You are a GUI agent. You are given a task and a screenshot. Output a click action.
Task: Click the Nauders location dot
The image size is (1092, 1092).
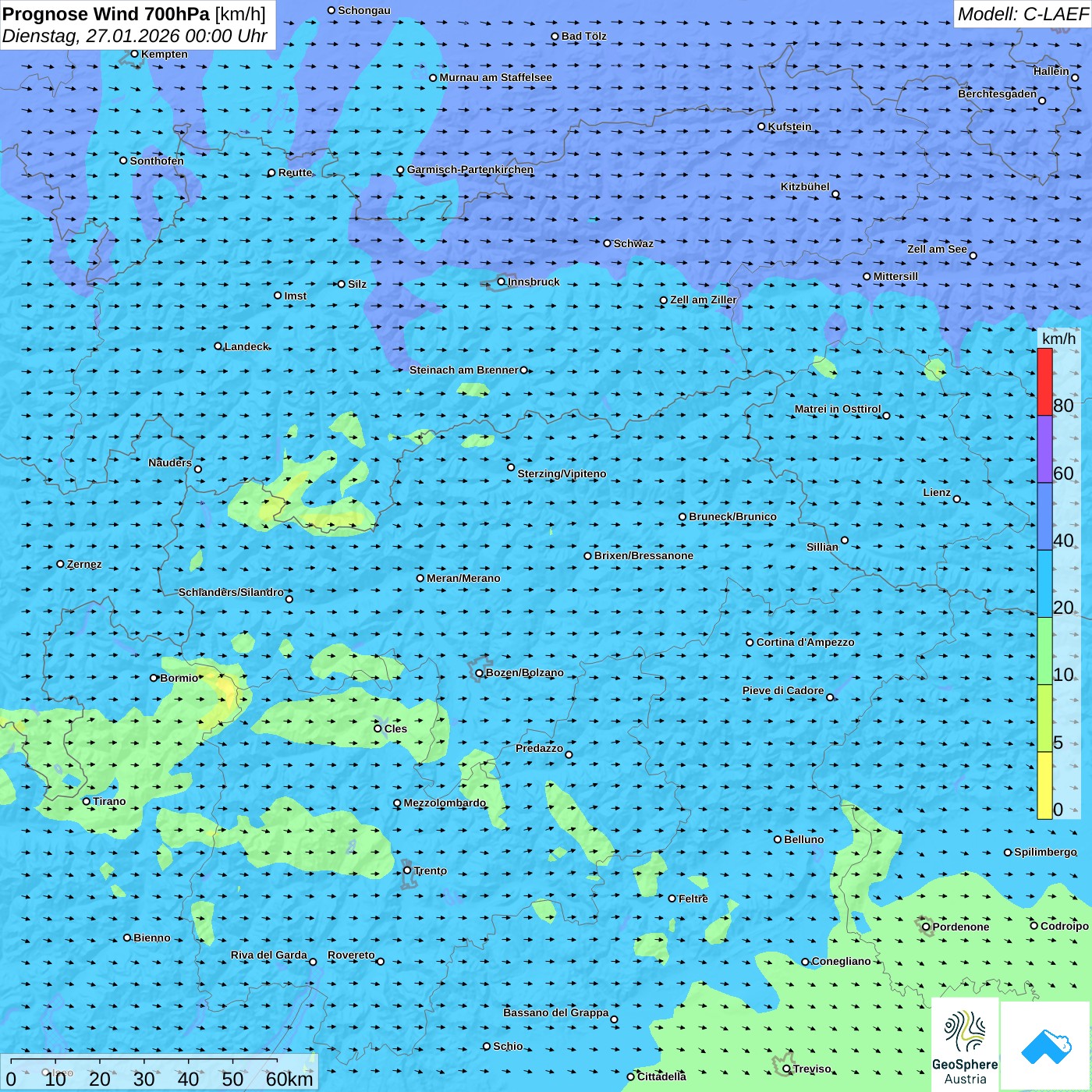tap(198, 469)
